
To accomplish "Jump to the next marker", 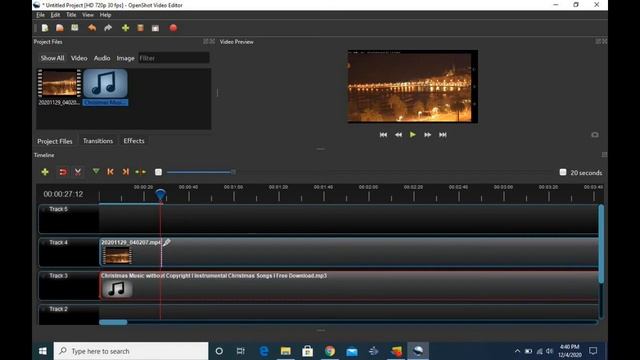I will coord(125,172).
